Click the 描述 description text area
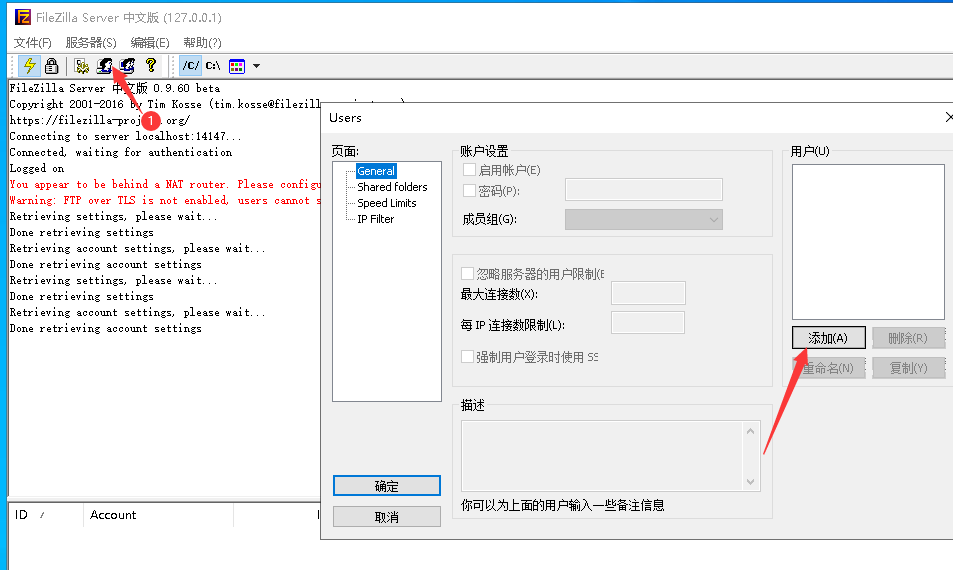This screenshot has height=570, width=953. pyautogui.click(x=602, y=456)
